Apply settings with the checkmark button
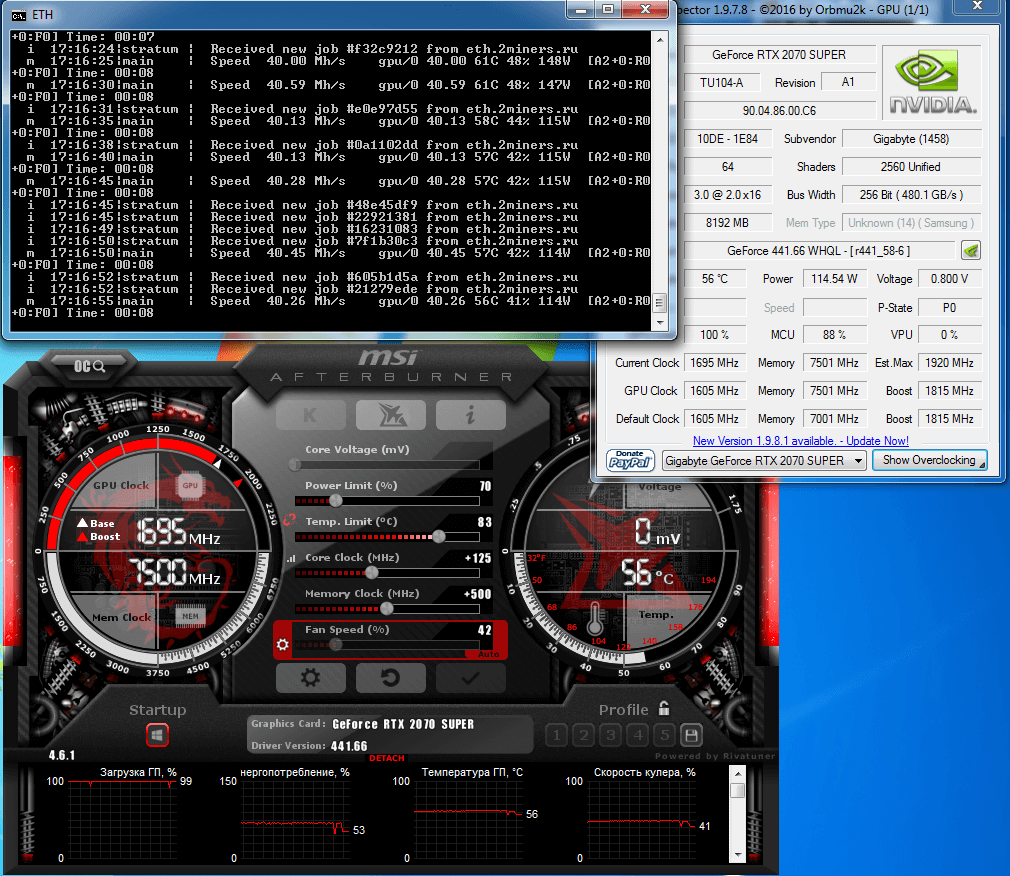The width and height of the screenshot is (1010, 876). (x=470, y=678)
